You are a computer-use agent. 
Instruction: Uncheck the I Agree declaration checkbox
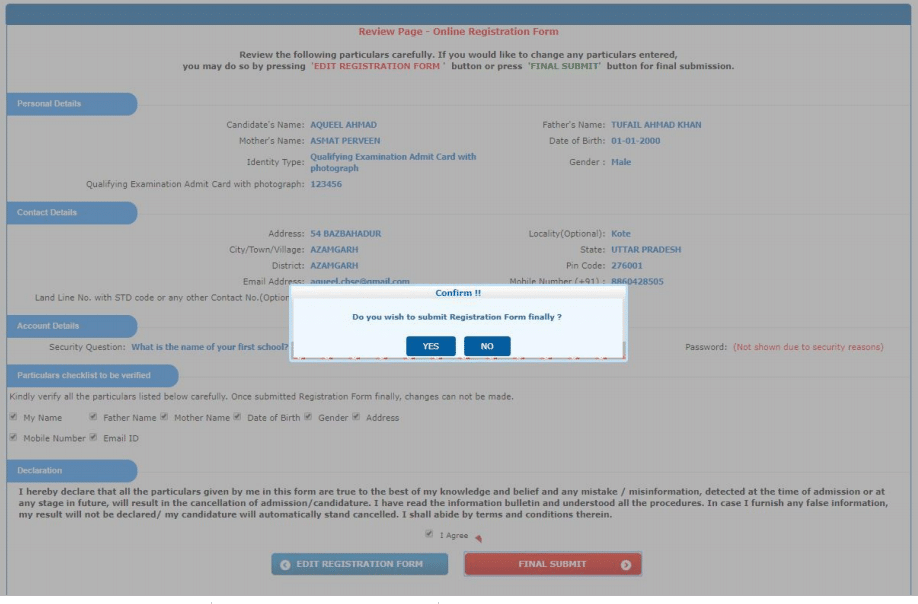pyautogui.click(x=429, y=535)
